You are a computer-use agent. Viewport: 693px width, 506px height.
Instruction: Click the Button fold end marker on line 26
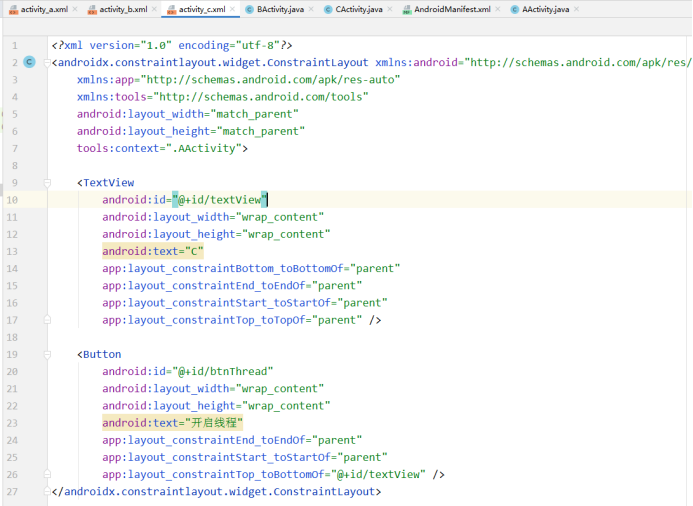[x=47, y=474]
